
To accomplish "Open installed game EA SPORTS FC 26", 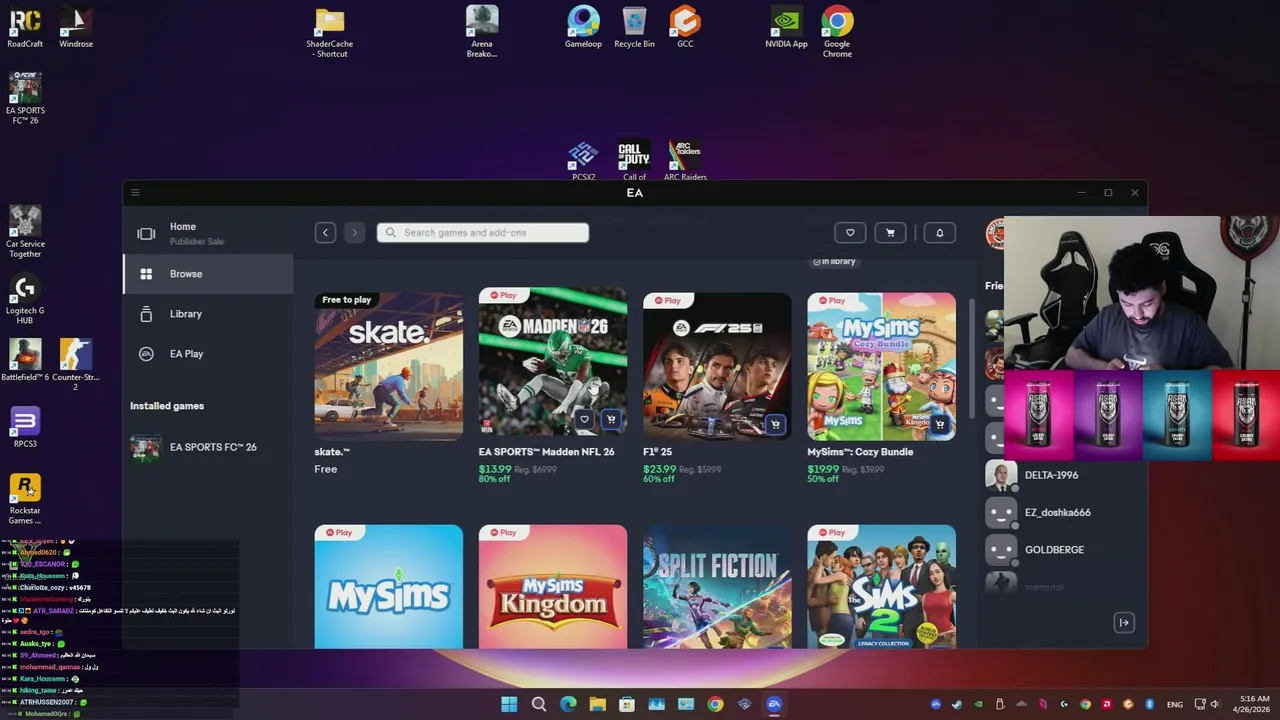I will point(208,447).
